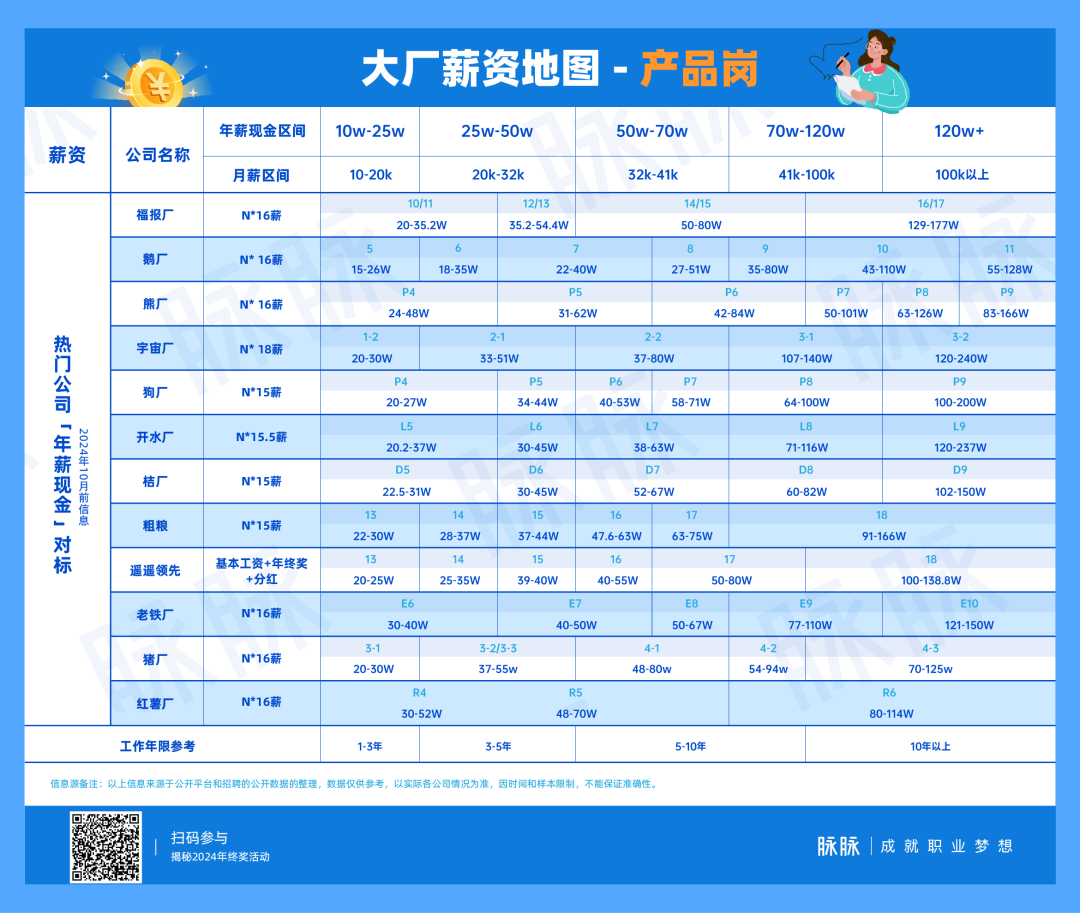Screen dimensions: 1080x913
Task: Select the 福报厂 company name
Action: point(154,215)
